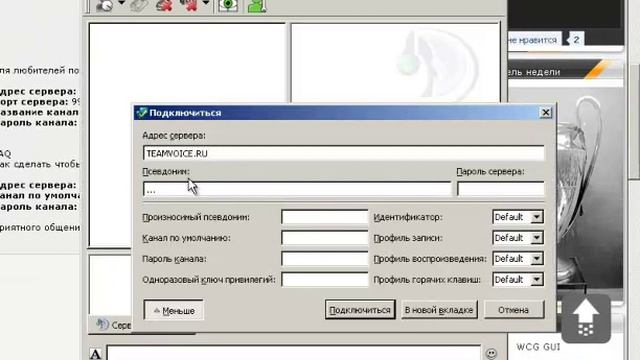Click into the Псевдоним input field
640x360 pixels.
(x=297, y=189)
